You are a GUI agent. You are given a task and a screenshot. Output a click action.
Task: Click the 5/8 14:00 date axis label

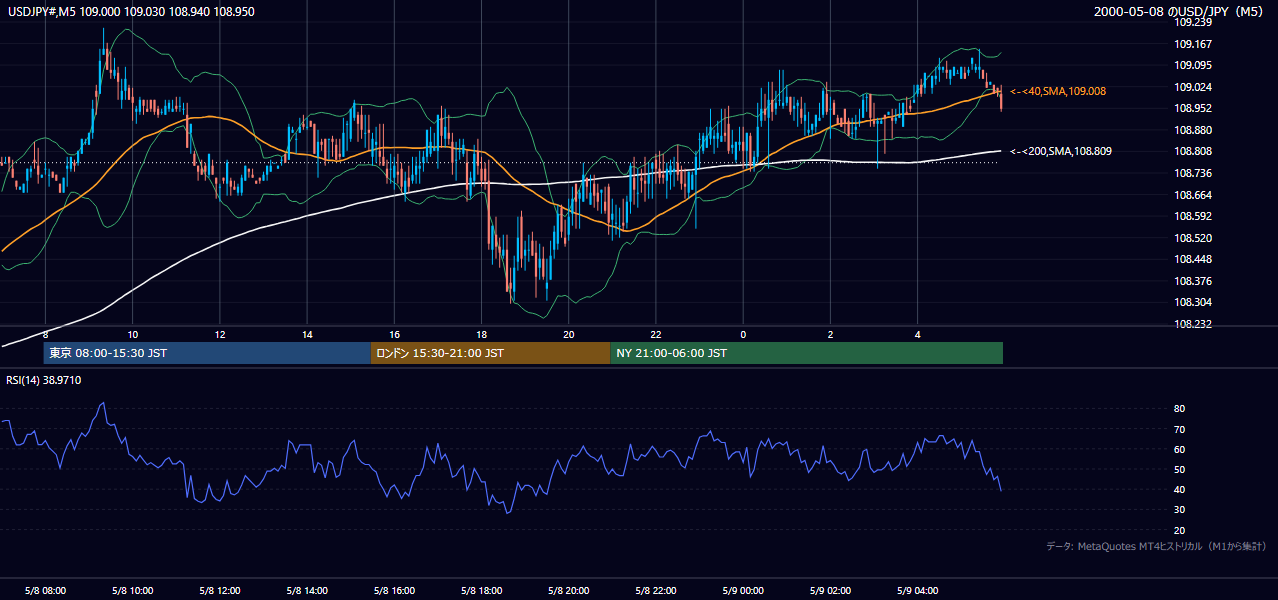point(307,590)
